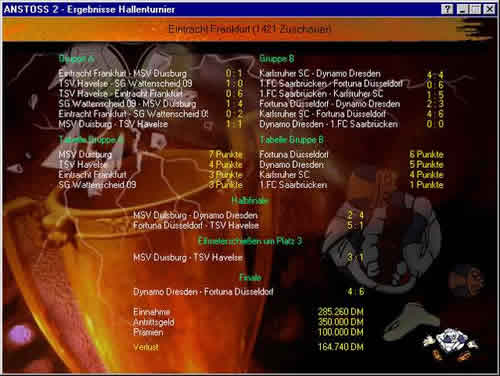
Task: Click the 4:4 score of Karlsruher SC - Dynamo Dresden
Action: [x=435, y=75]
